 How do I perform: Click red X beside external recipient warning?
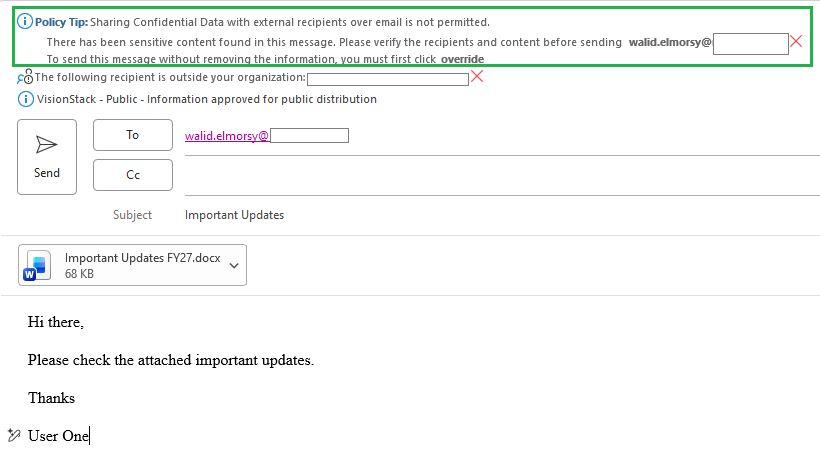point(477,77)
